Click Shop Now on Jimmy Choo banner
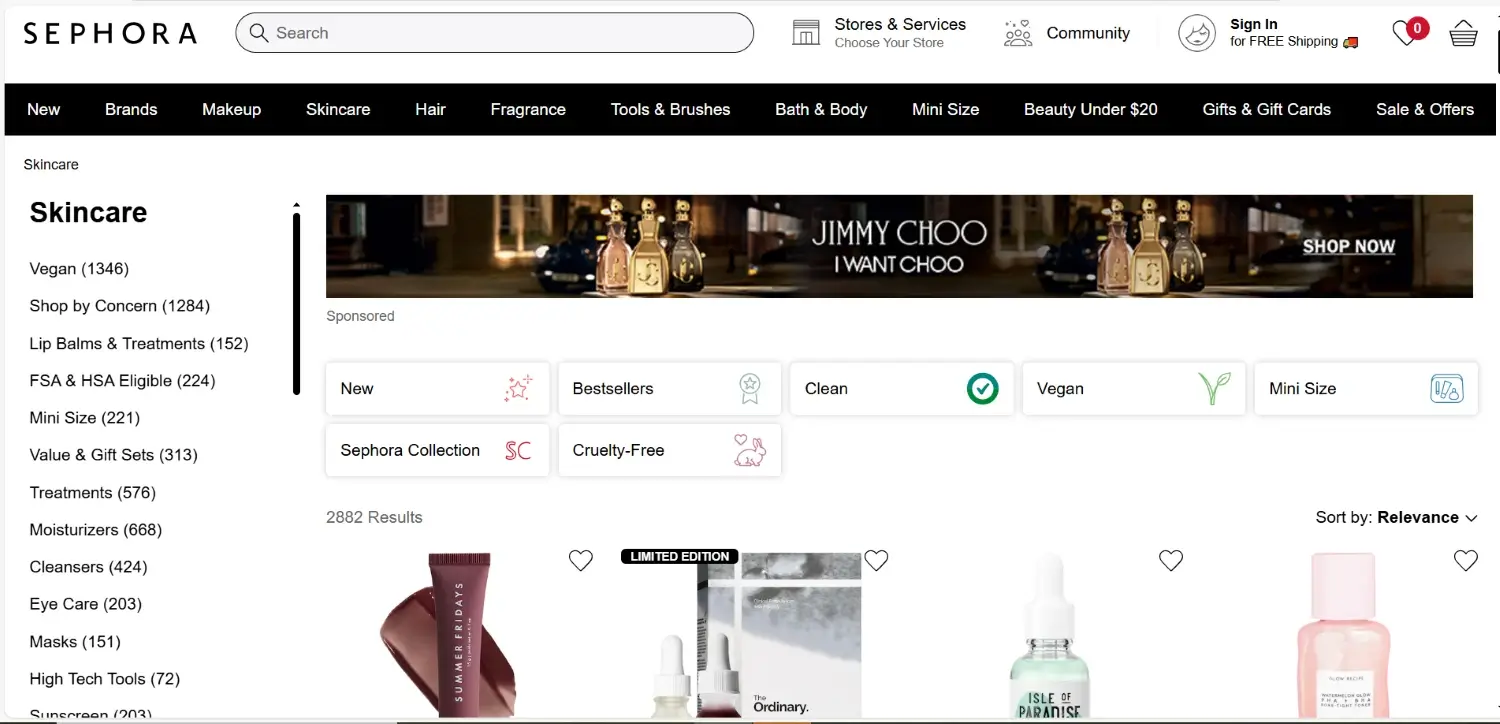 (x=1348, y=246)
